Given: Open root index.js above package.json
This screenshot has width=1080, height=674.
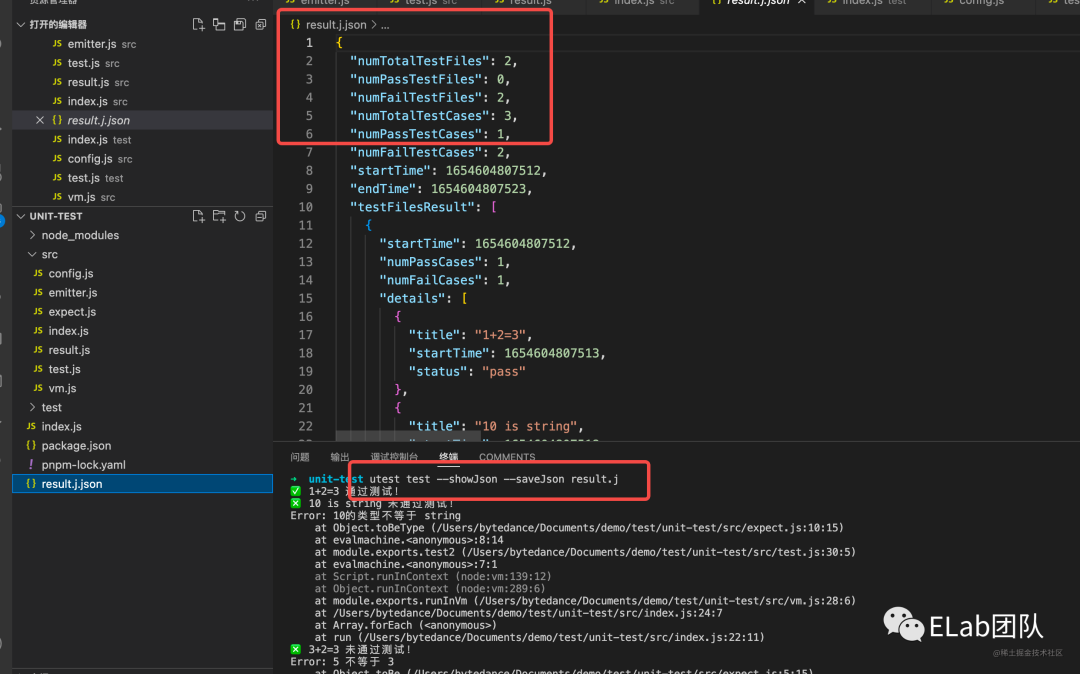Looking at the screenshot, I should tap(143, 427).
